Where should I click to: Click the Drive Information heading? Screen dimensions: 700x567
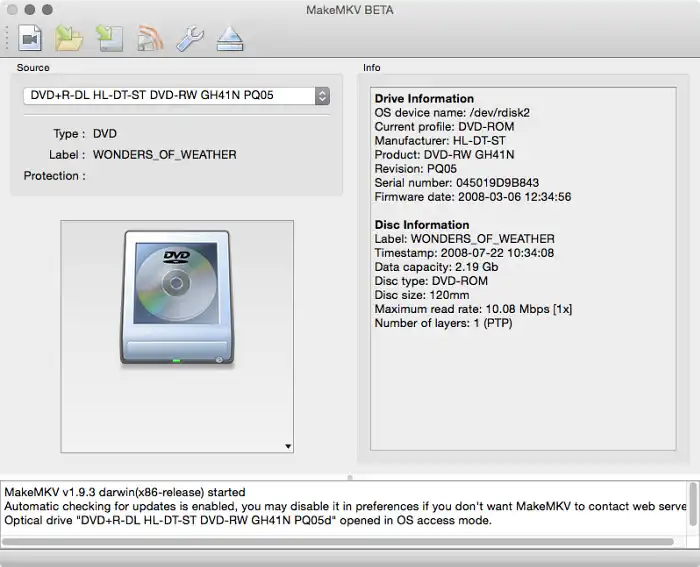tap(424, 99)
